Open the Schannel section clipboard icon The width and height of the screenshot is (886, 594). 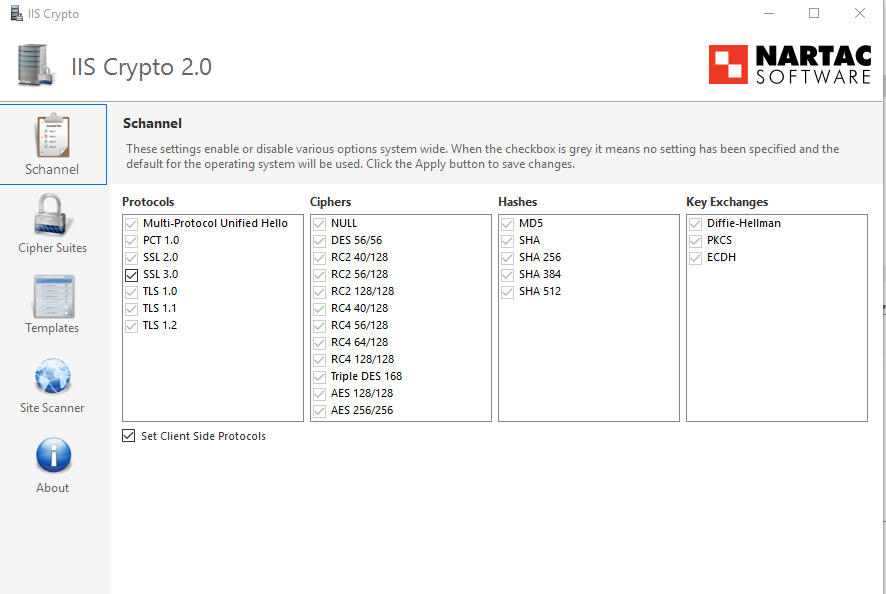tap(52, 135)
